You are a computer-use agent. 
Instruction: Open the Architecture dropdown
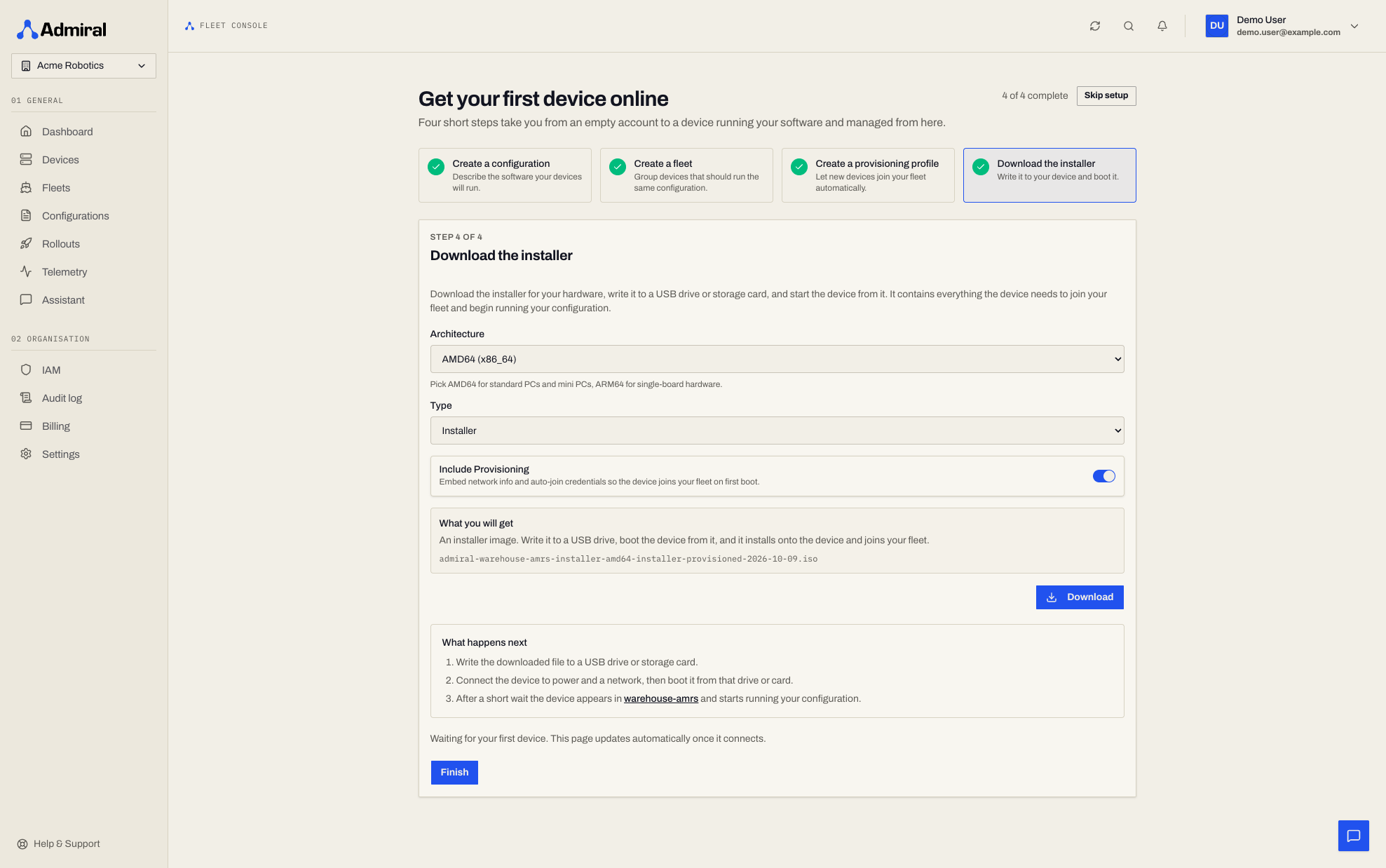(777, 359)
